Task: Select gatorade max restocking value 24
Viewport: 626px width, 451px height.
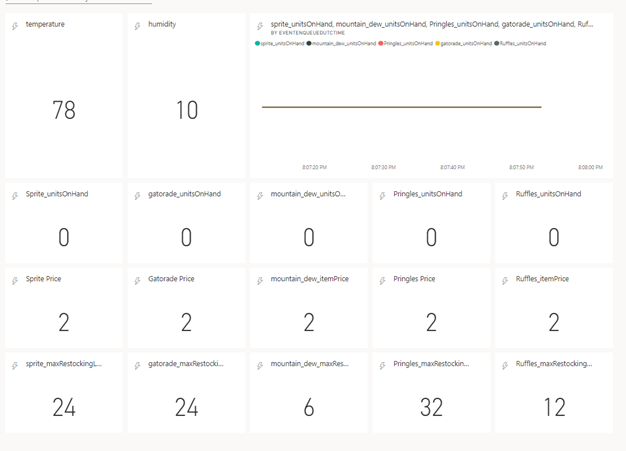Action: (x=186, y=407)
